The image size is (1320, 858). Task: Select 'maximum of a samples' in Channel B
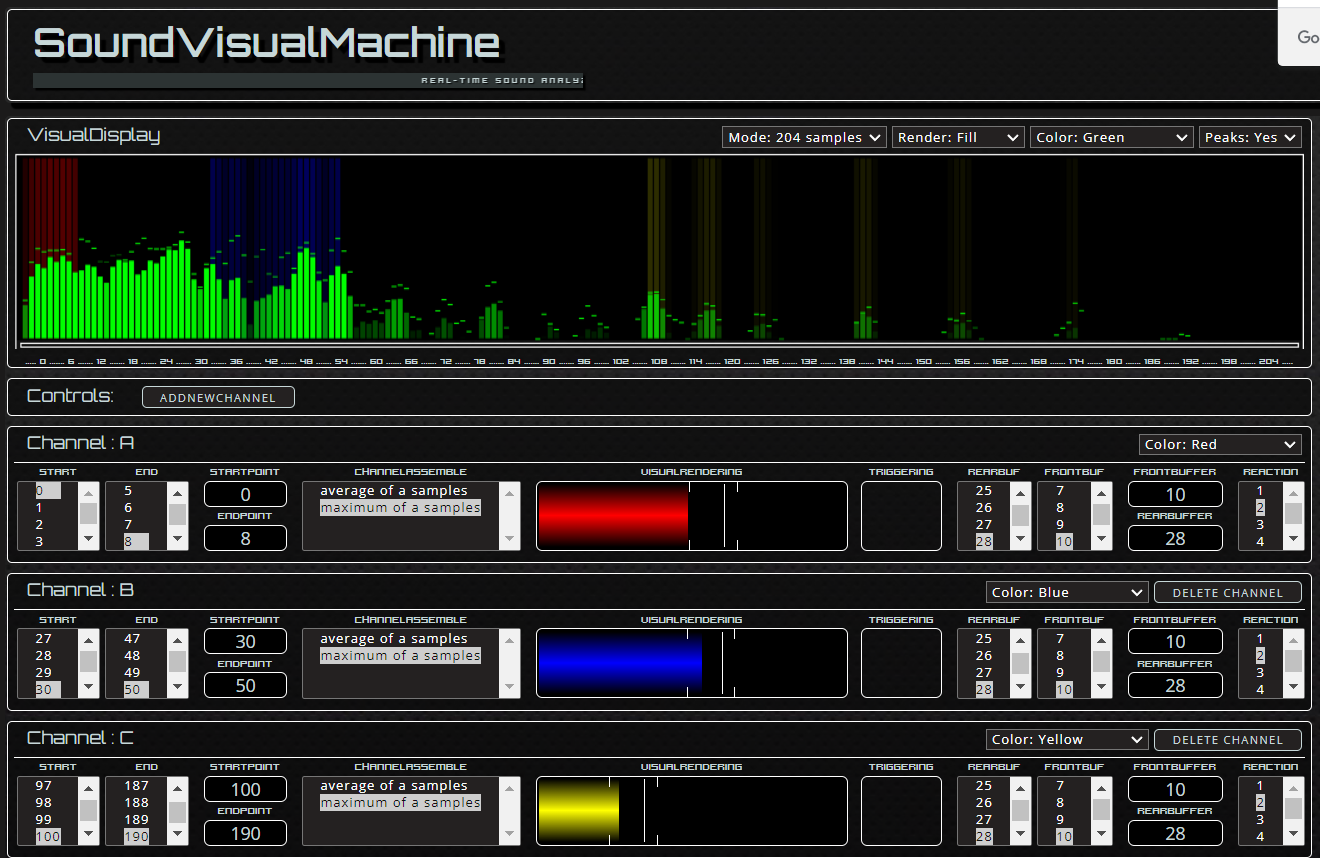[x=400, y=656]
